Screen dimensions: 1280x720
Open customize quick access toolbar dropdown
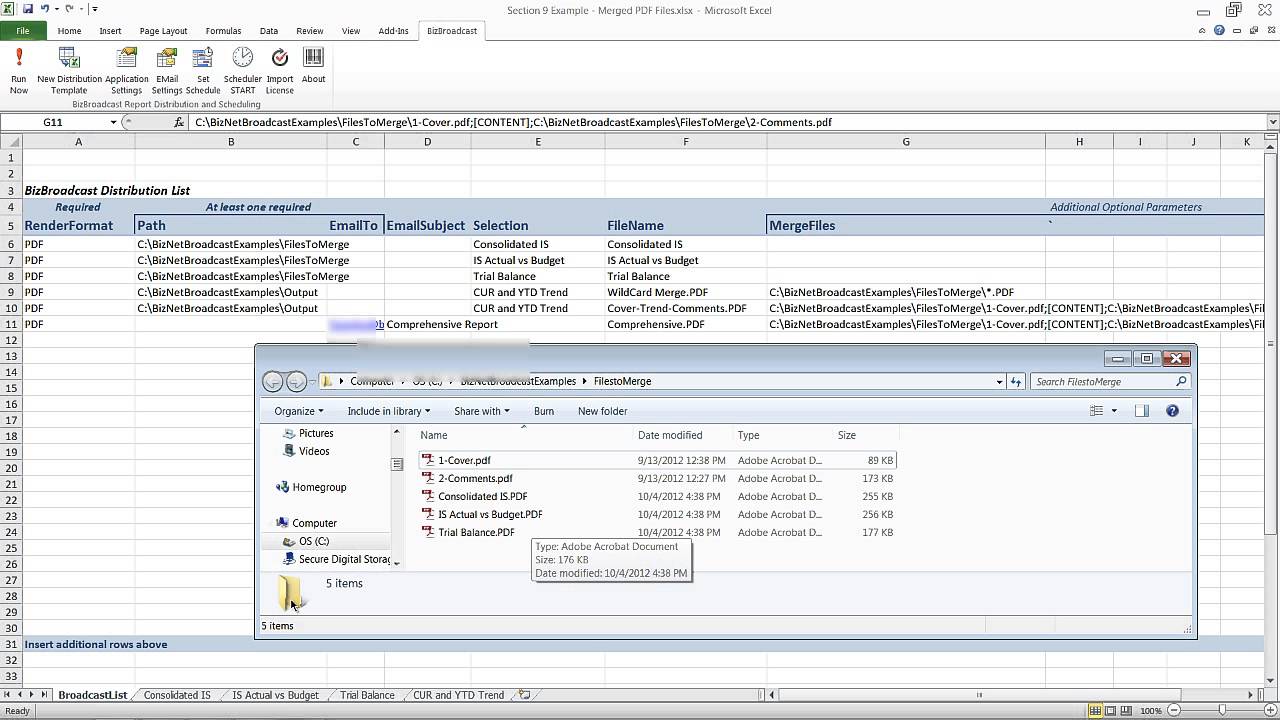click(95, 9)
